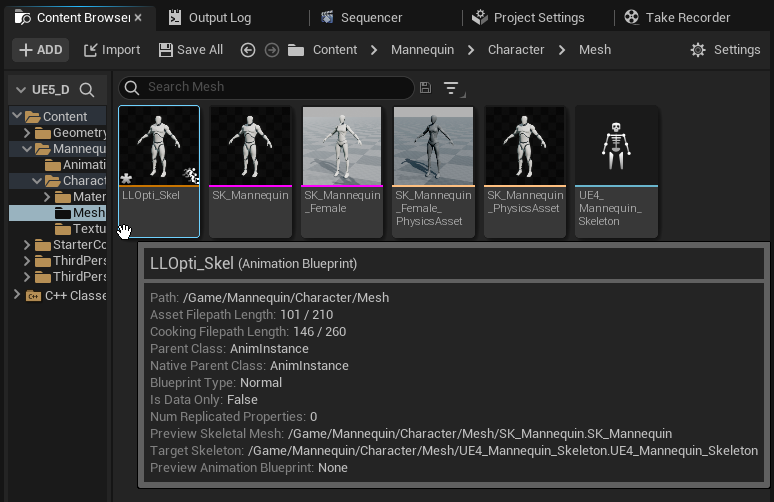Click the history forward arrow
The width and height of the screenshot is (774, 502).
(271, 50)
